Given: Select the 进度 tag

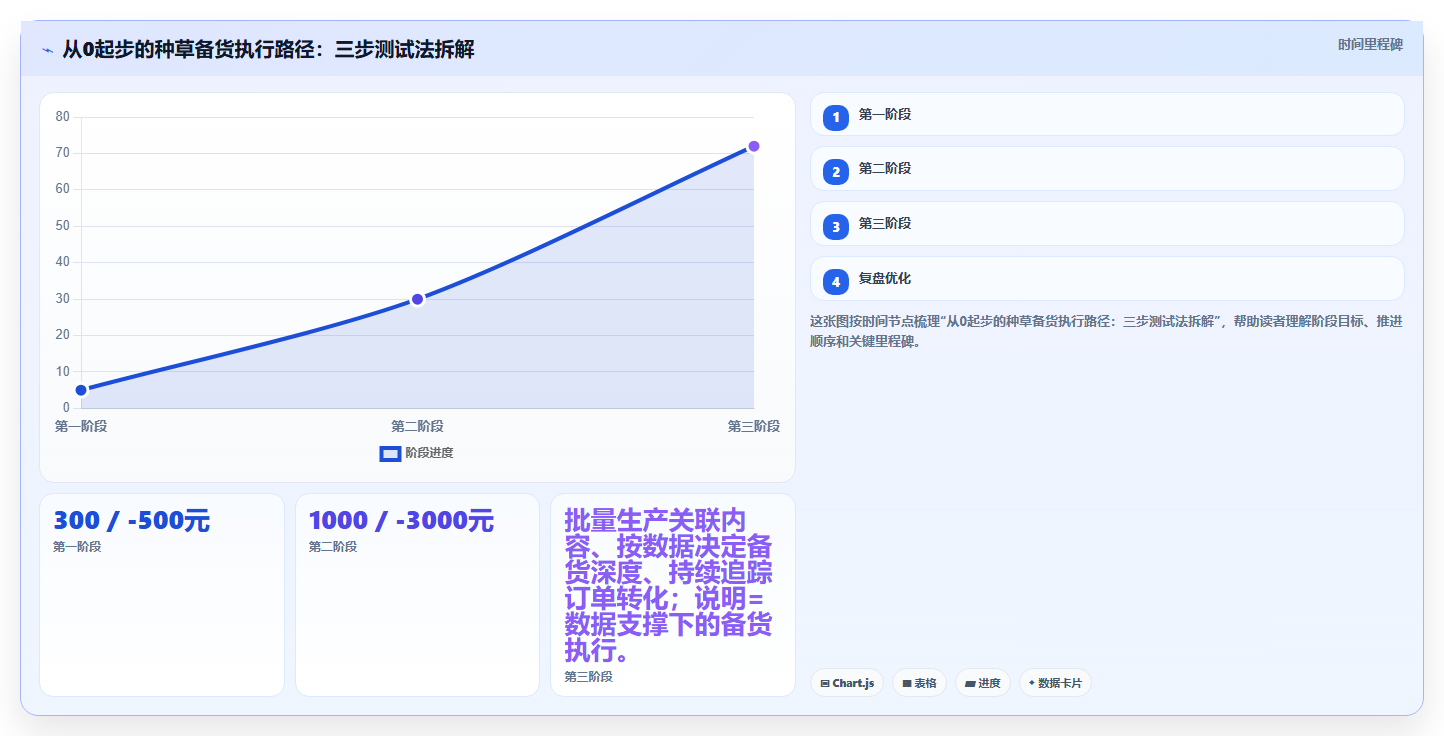Looking at the screenshot, I should click(983, 683).
